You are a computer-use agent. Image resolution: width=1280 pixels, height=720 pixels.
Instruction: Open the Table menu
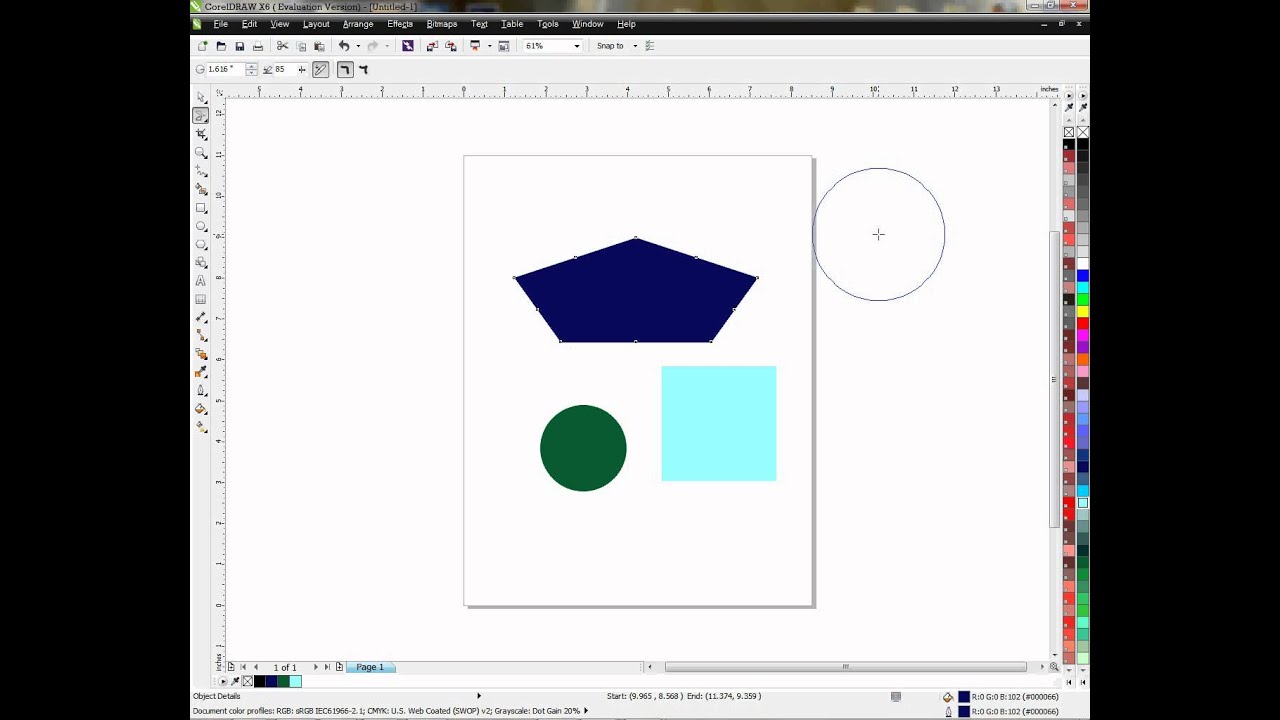[x=512, y=24]
